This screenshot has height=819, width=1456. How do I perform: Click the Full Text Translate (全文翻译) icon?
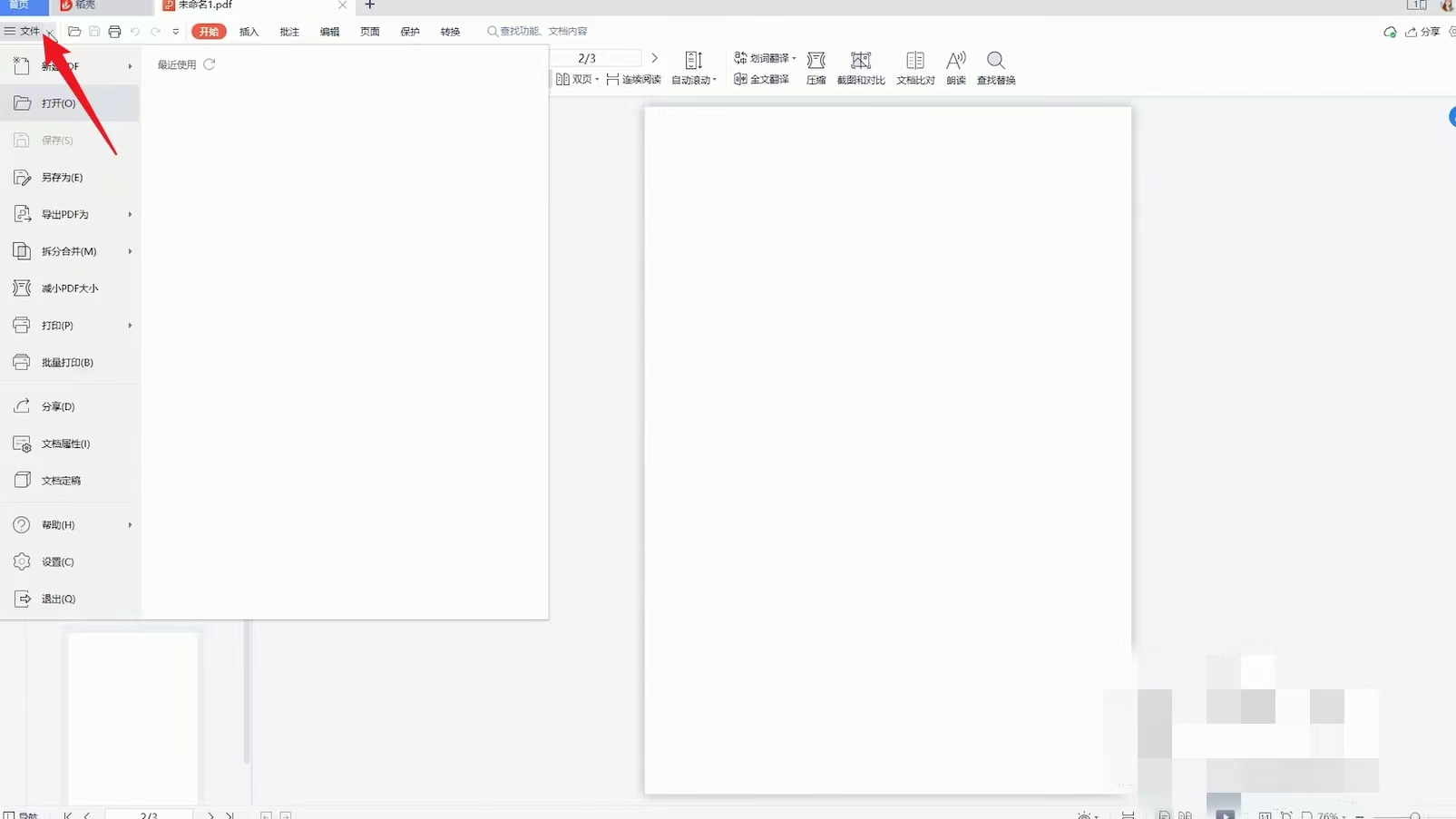[x=761, y=80]
